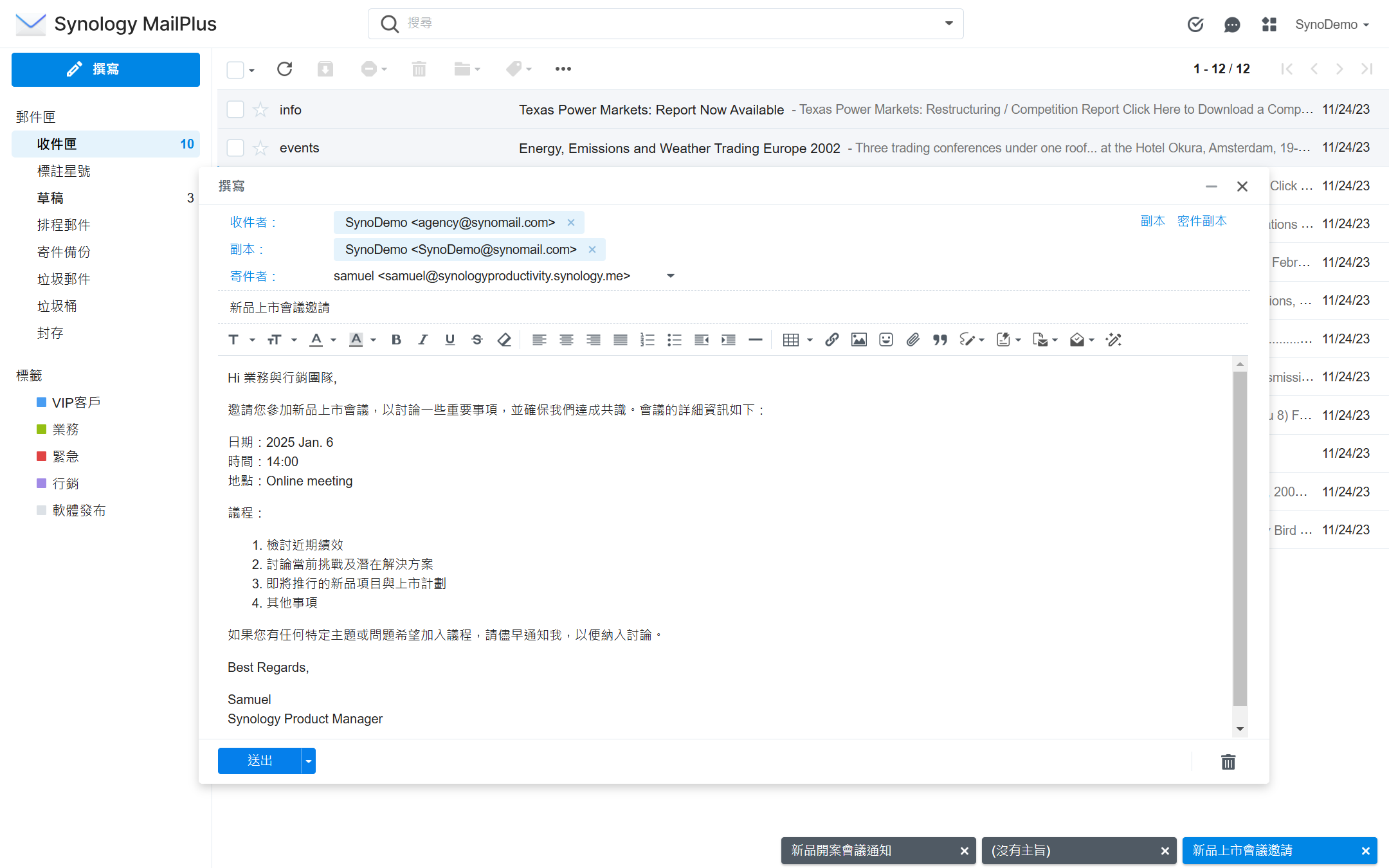Insert a hyperlink
Viewport: 1389px width, 868px height.
pos(831,339)
